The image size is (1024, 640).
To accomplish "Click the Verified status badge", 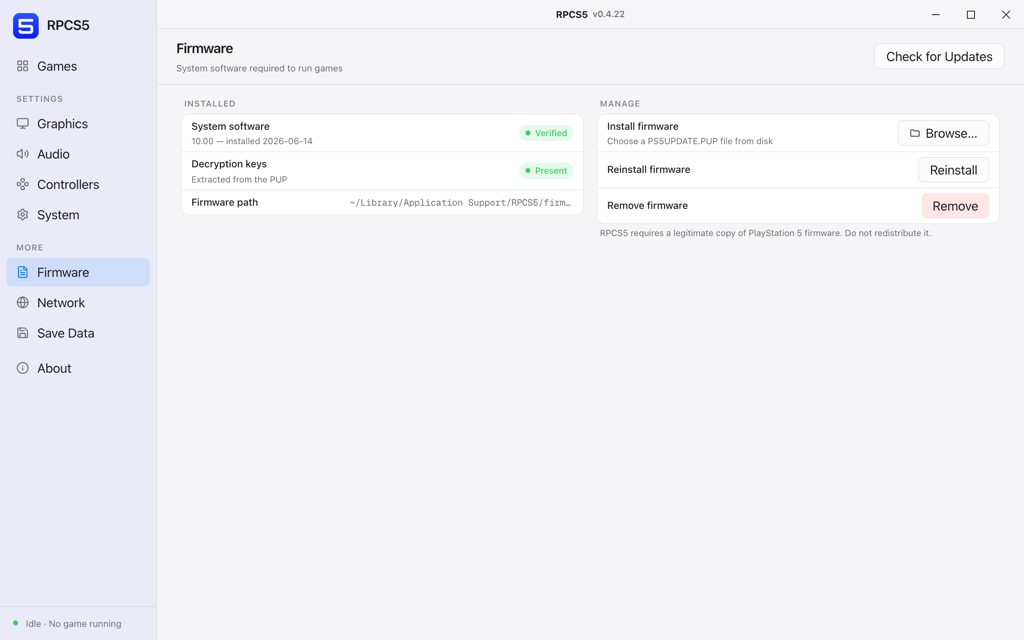I will pos(546,133).
